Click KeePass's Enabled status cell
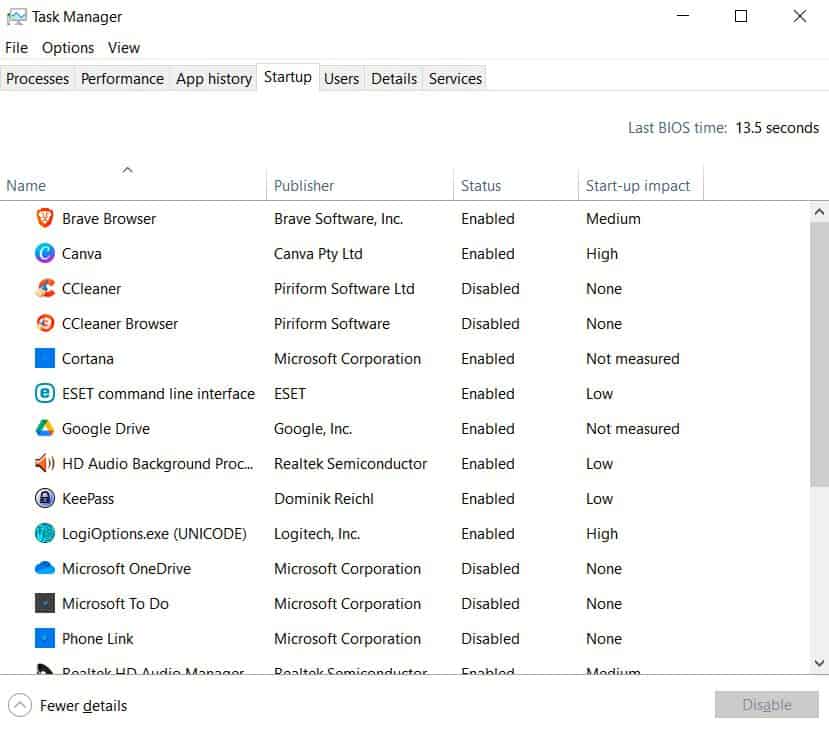829x731 pixels. (487, 498)
